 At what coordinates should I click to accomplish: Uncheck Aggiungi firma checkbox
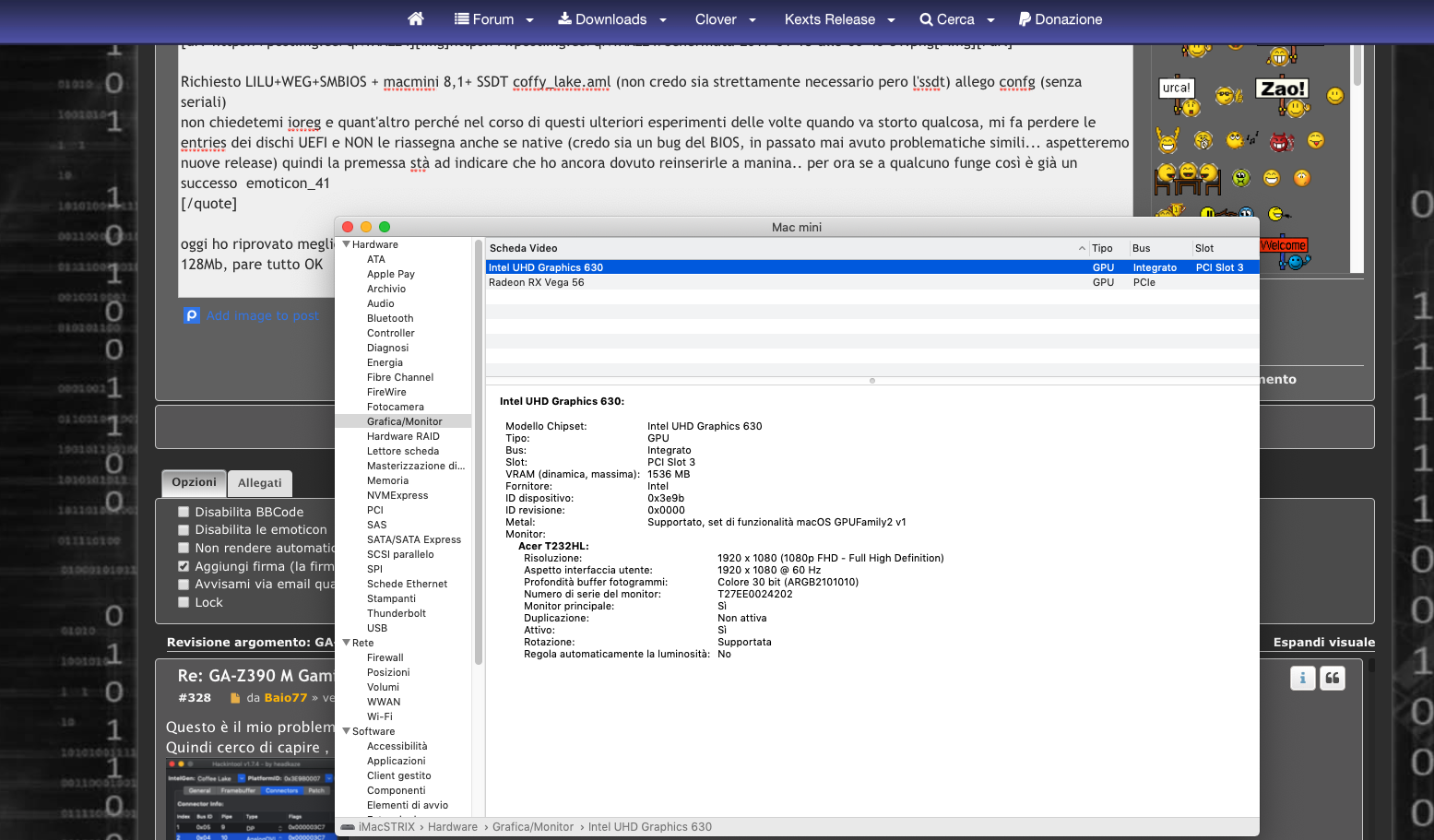(x=184, y=566)
